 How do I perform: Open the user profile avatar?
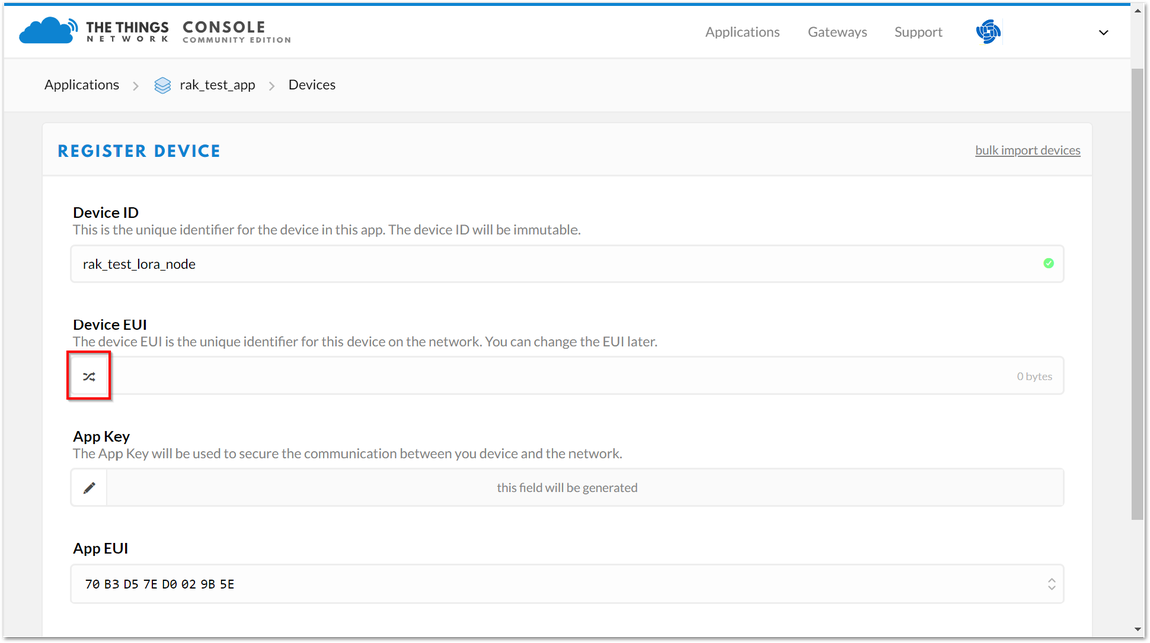point(988,32)
